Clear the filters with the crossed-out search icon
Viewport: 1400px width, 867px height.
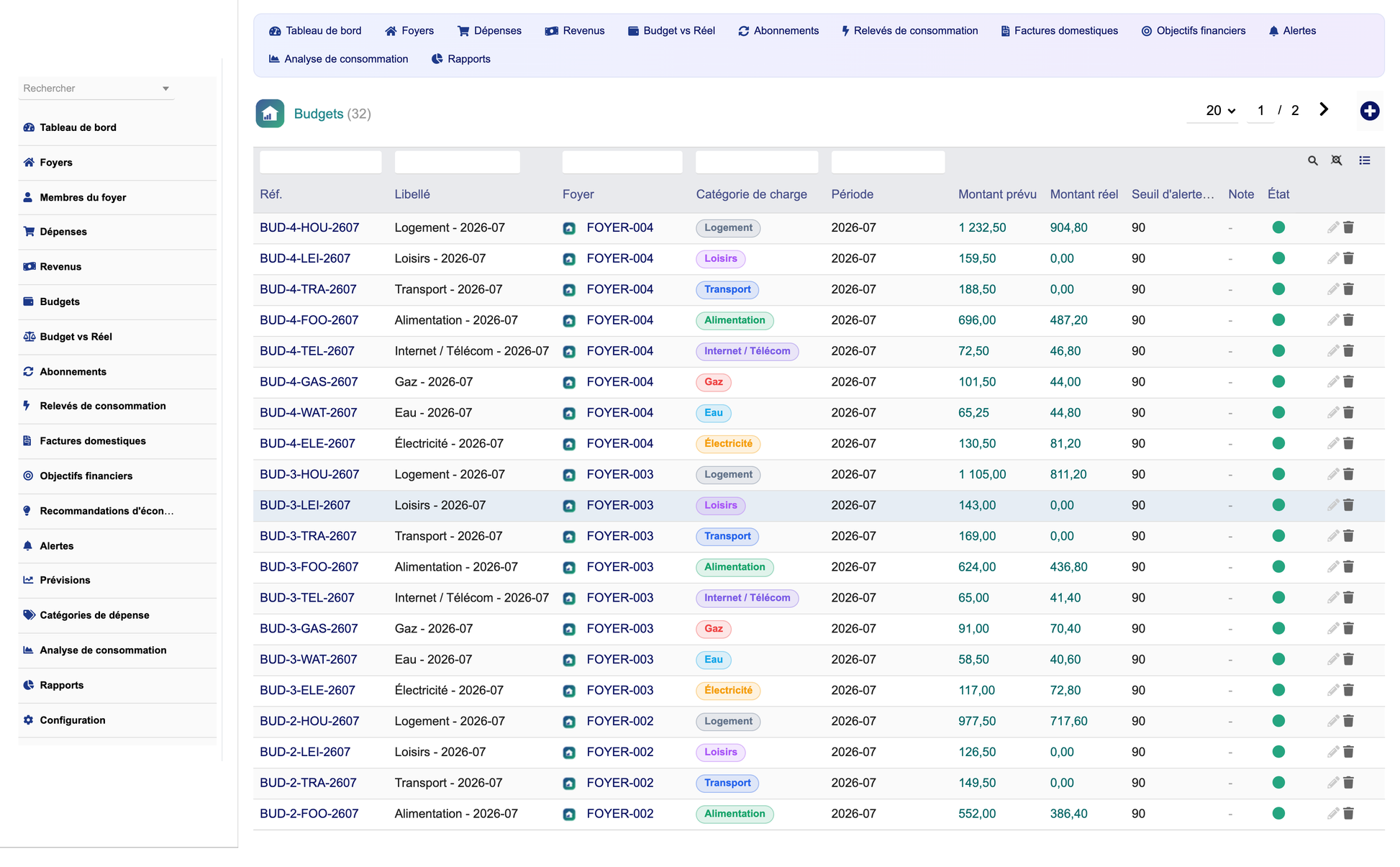tap(1337, 160)
